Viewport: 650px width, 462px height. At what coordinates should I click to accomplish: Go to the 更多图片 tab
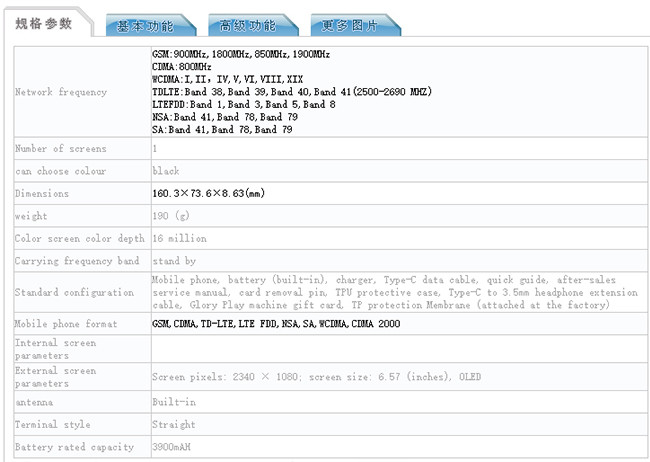(x=351, y=26)
